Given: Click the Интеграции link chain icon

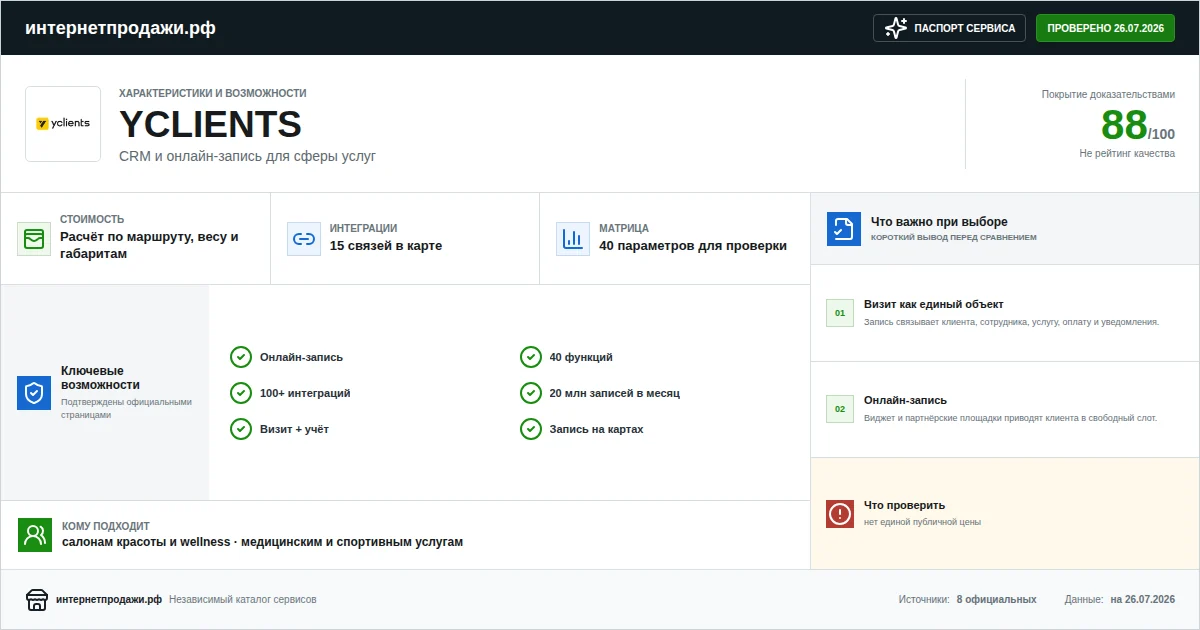Looking at the screenshot, I should pyautogui.click(x=304, y=239).
